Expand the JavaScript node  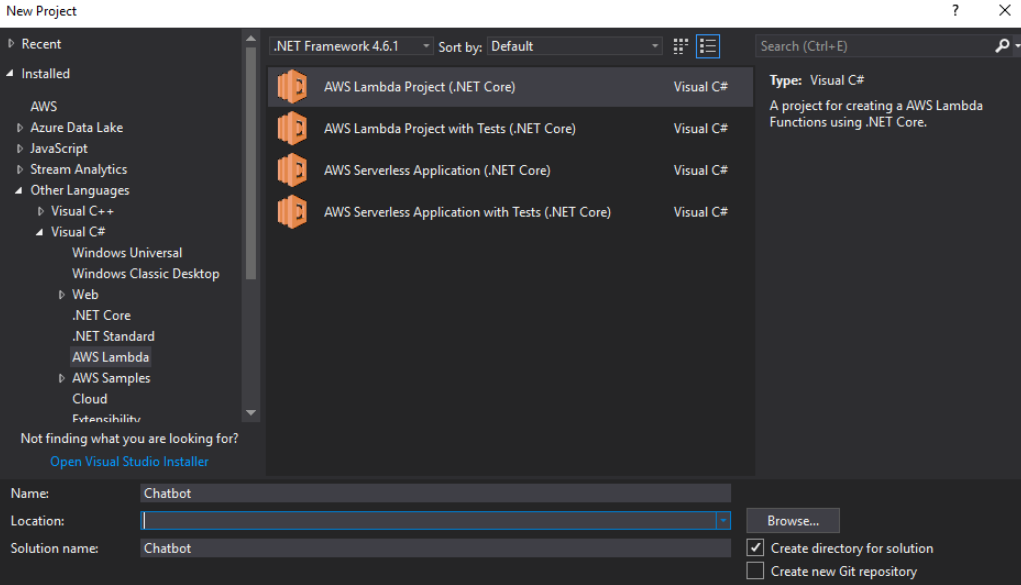(x=20, y=149)
